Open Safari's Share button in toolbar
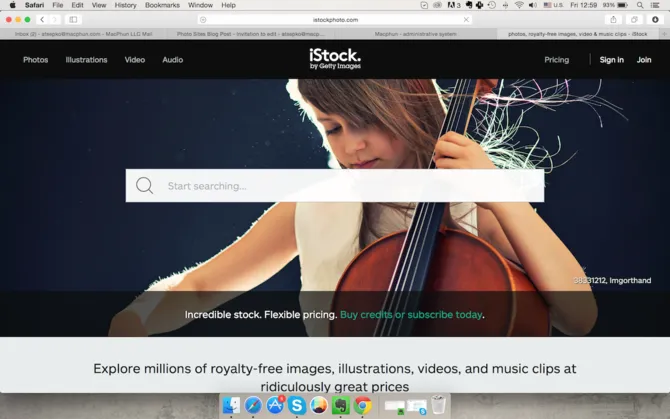This screenshot has height=419, width=670. [612, 19]
